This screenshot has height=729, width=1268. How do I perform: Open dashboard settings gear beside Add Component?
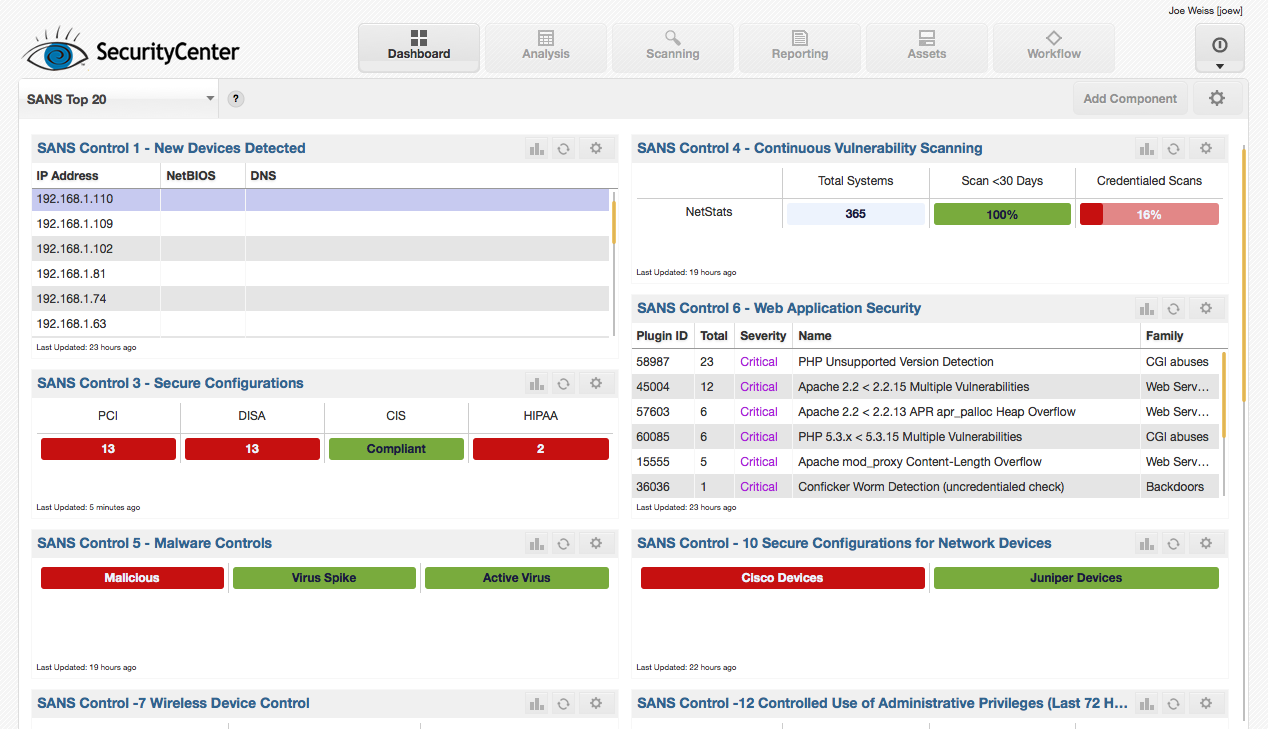click(1217, 98)
